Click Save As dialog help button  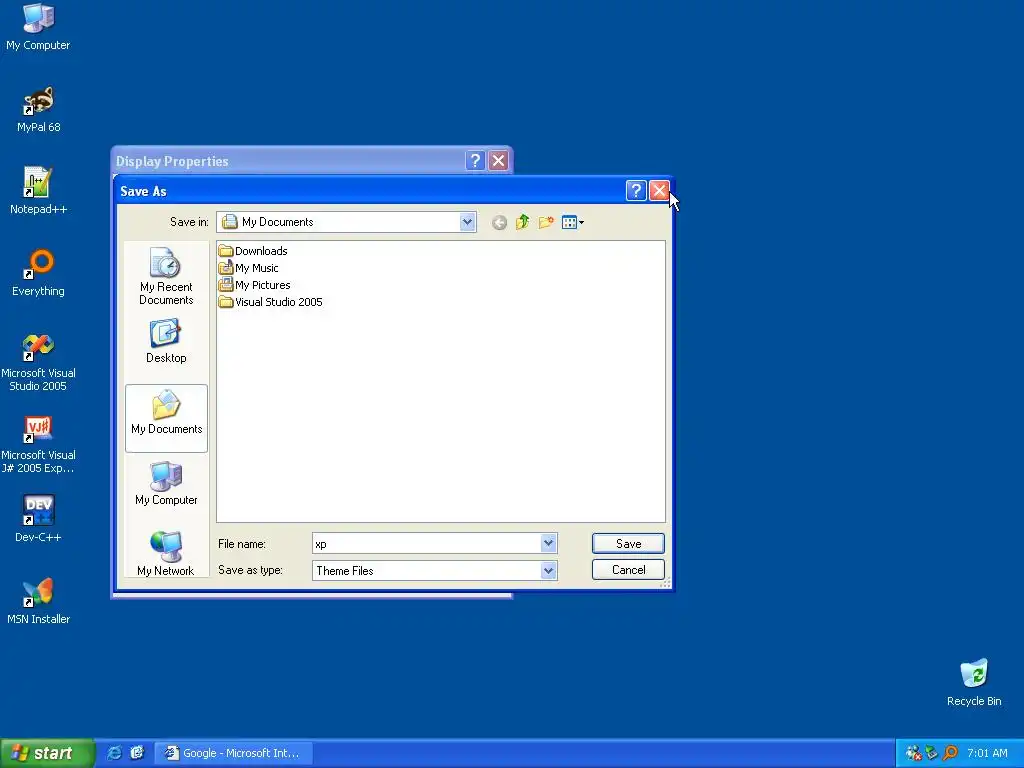[635, 191]
